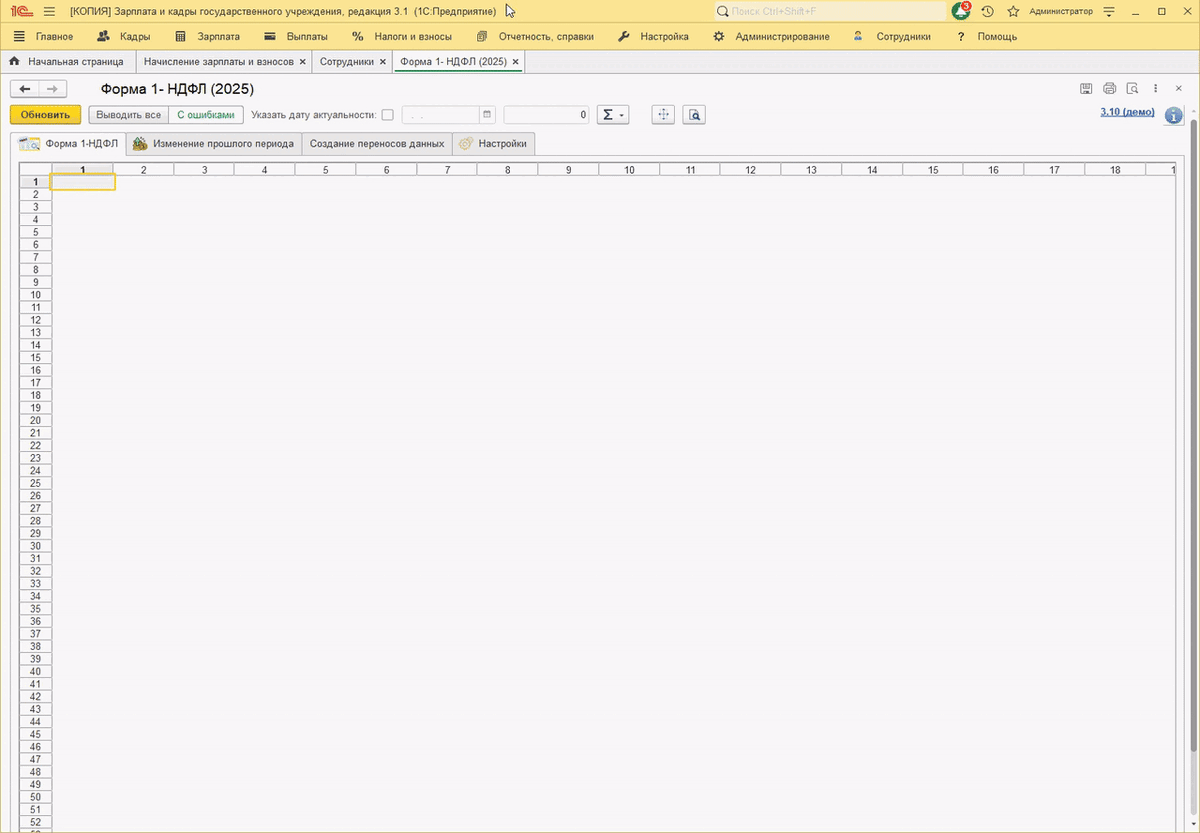Click the numeric field showing 0

pos(547,115)
